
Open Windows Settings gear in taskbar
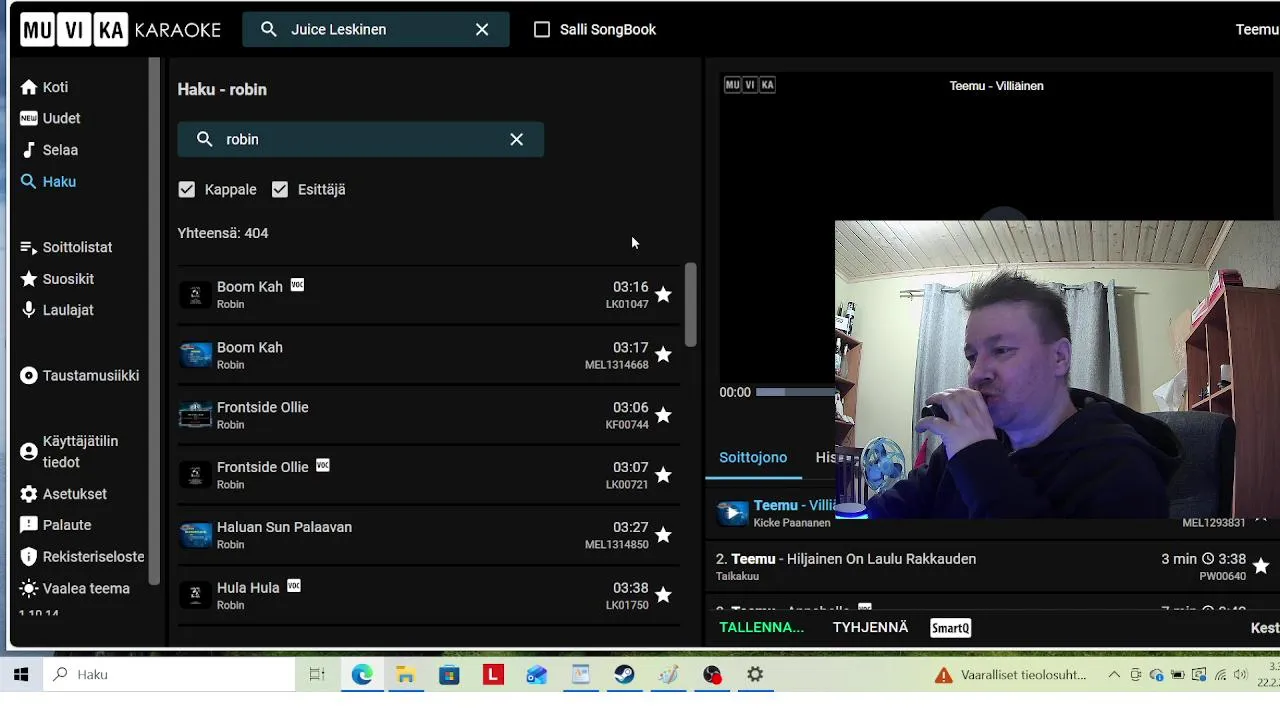pos(755,675)
